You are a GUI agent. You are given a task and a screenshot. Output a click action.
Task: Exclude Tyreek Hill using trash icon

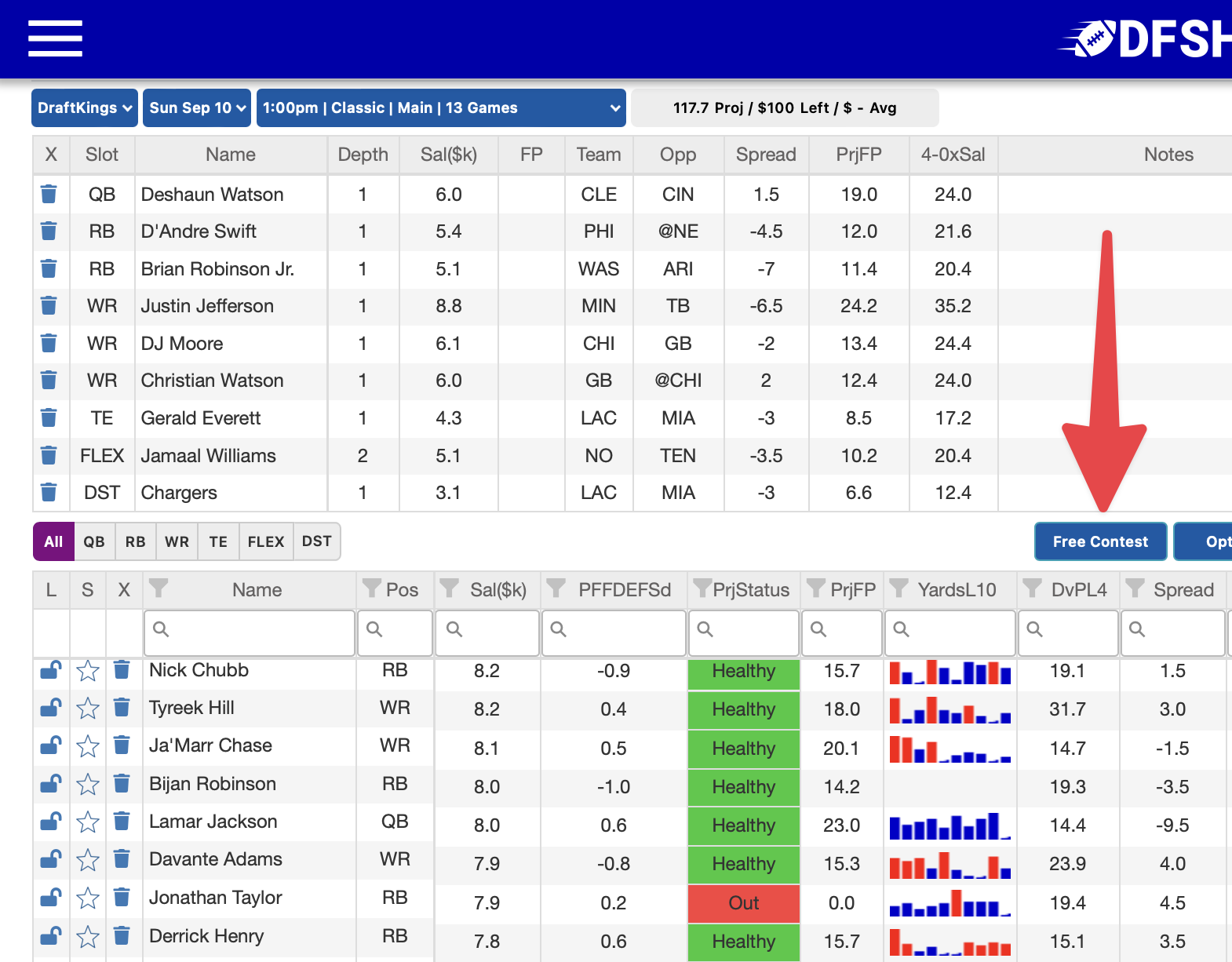tap(122, 708)
